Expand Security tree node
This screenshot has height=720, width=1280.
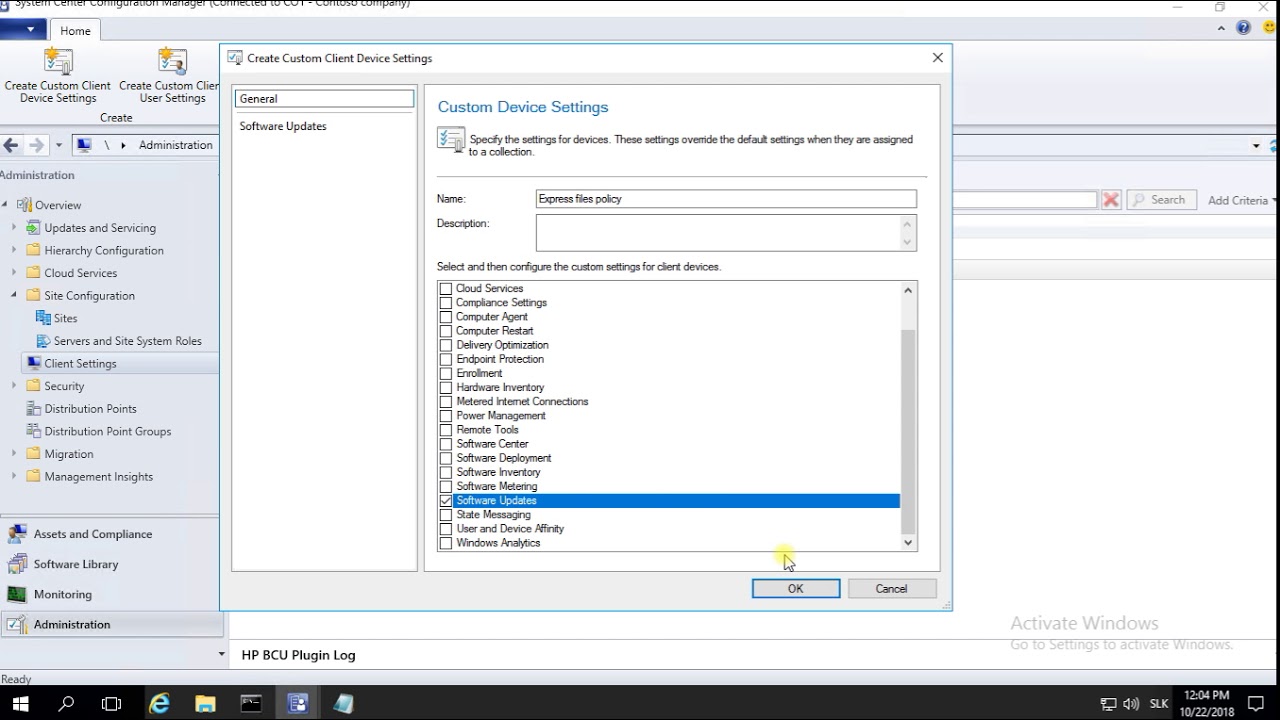coord(14,386)
